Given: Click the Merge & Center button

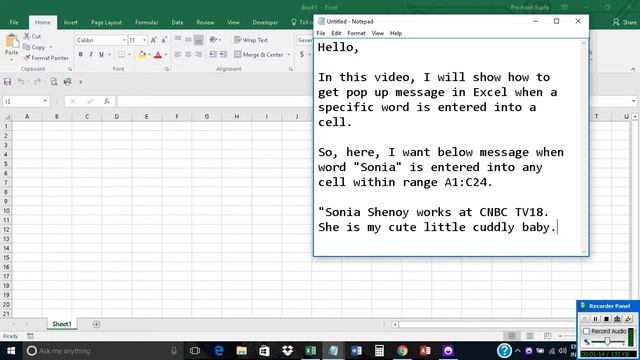Looking at the screenshot, I should point(259,54).
